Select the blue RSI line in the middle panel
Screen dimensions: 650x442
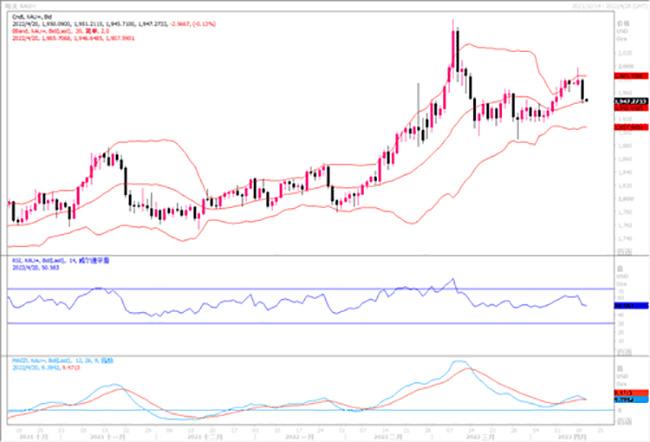[300, 303]
